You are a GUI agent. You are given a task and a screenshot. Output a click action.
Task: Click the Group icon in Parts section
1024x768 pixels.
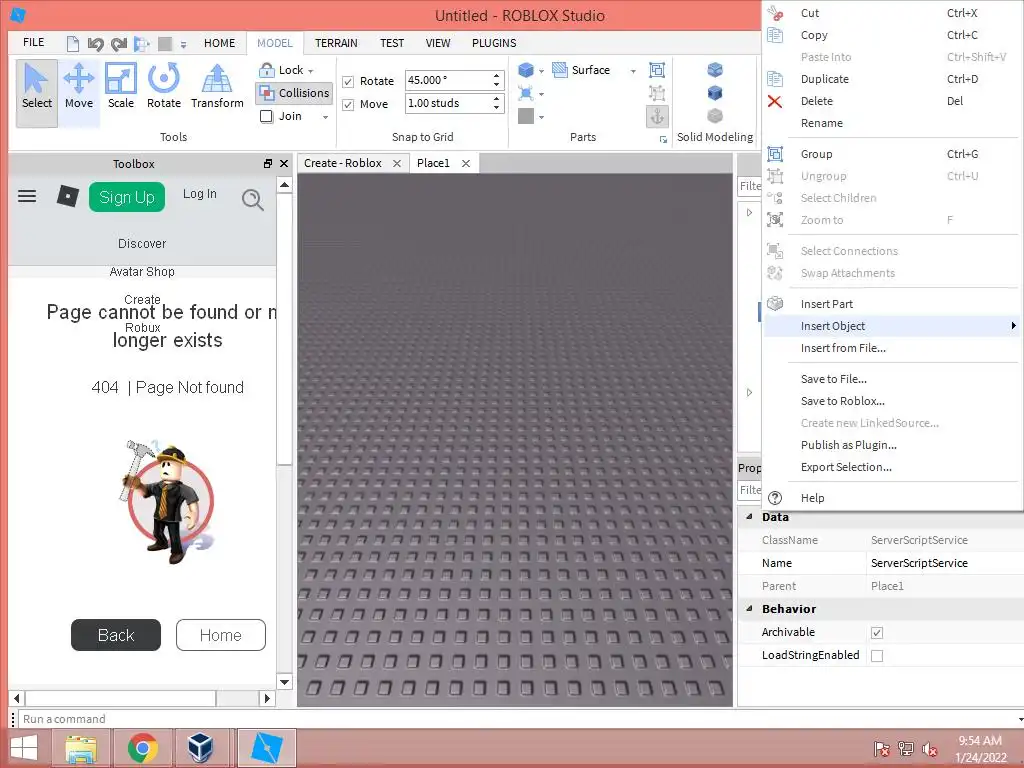(x=657, y=70)
